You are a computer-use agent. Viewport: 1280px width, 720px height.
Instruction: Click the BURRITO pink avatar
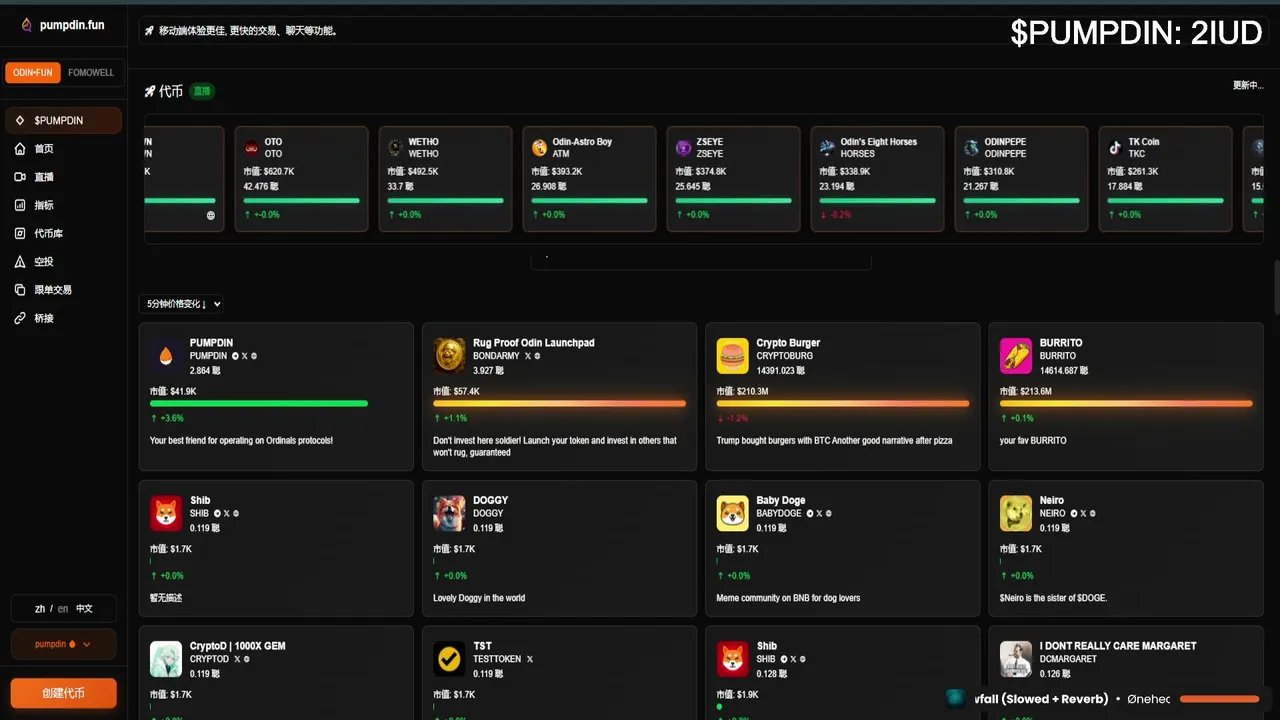pos(1016,355)
